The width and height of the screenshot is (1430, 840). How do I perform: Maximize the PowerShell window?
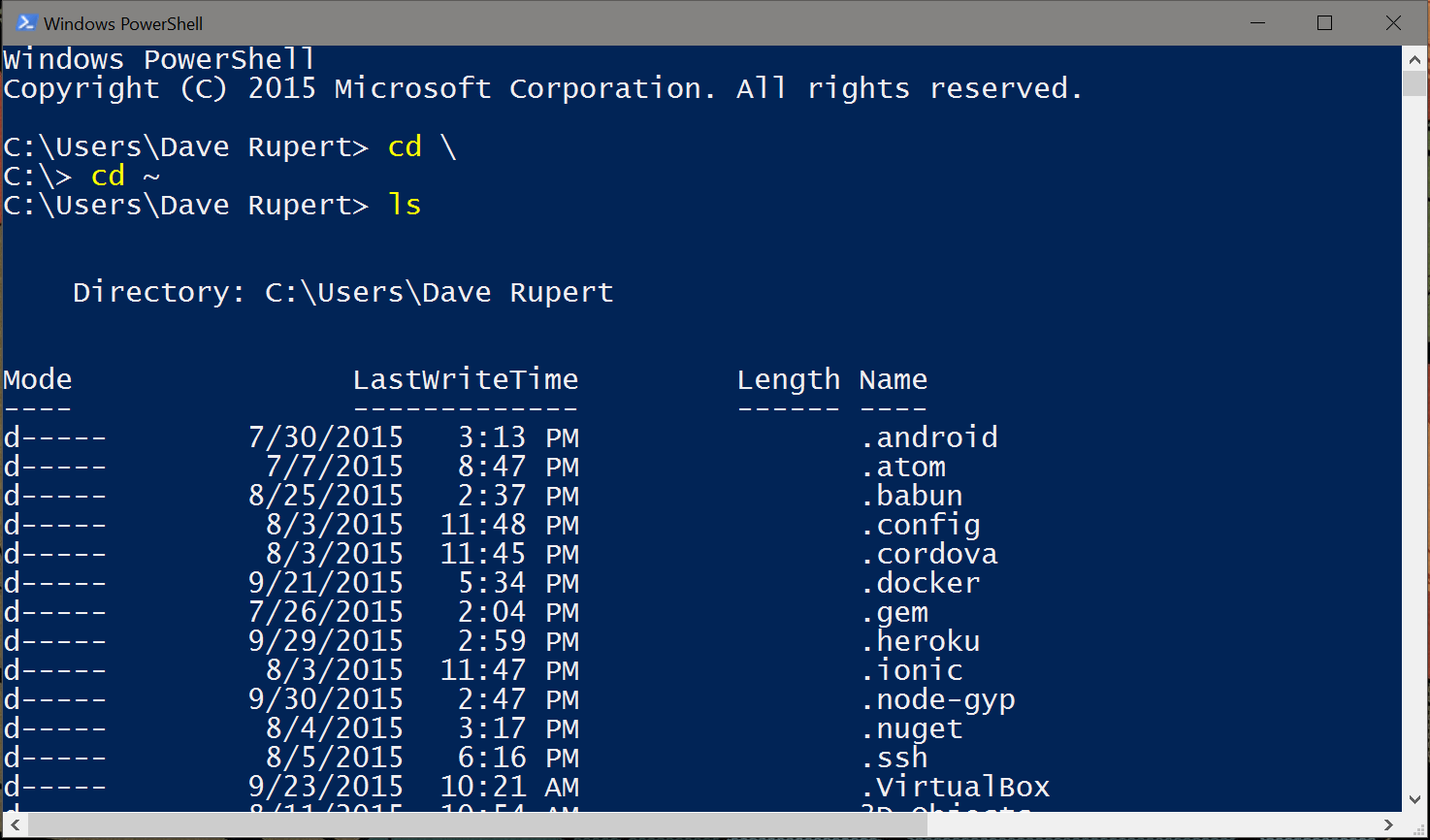1324,22
